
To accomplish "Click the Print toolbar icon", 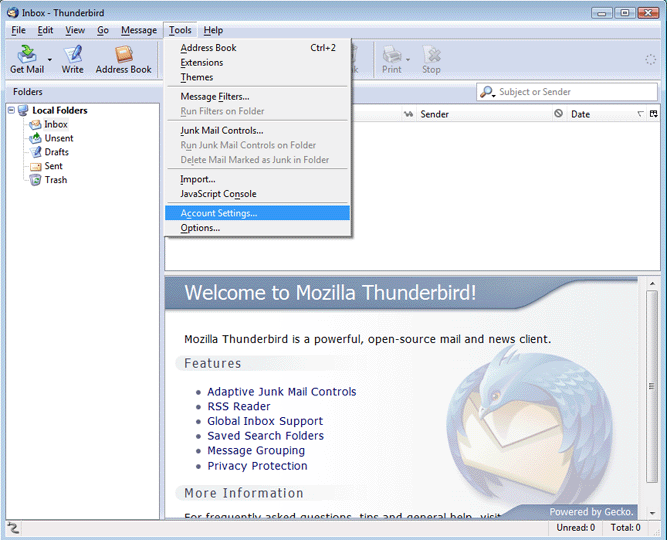I will pos(391,59).
